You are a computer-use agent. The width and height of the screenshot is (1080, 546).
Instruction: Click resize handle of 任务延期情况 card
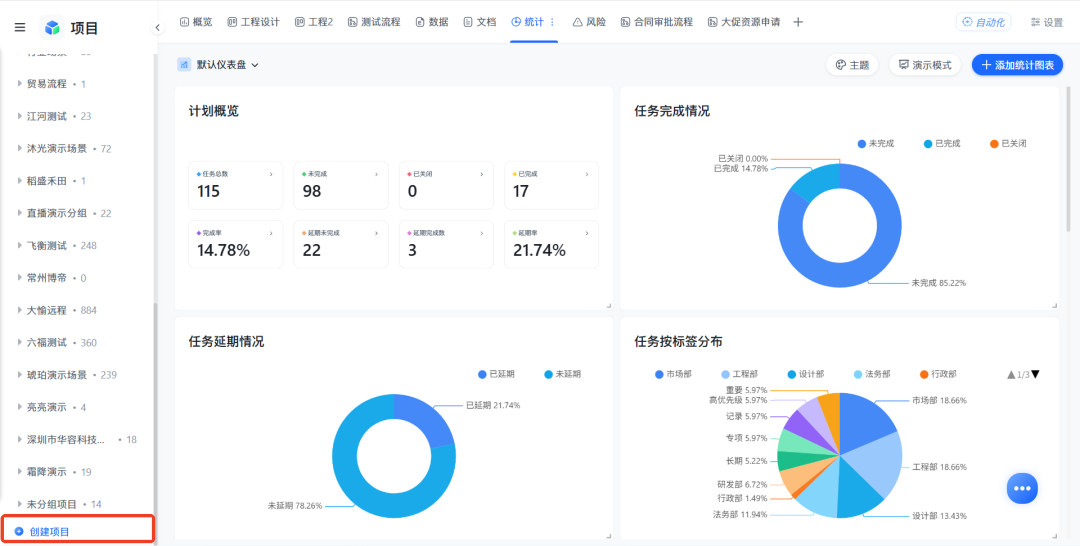click(608, 535)
